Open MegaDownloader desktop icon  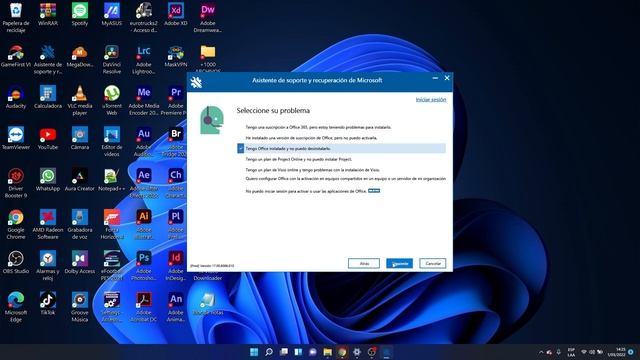pos(80,56)
